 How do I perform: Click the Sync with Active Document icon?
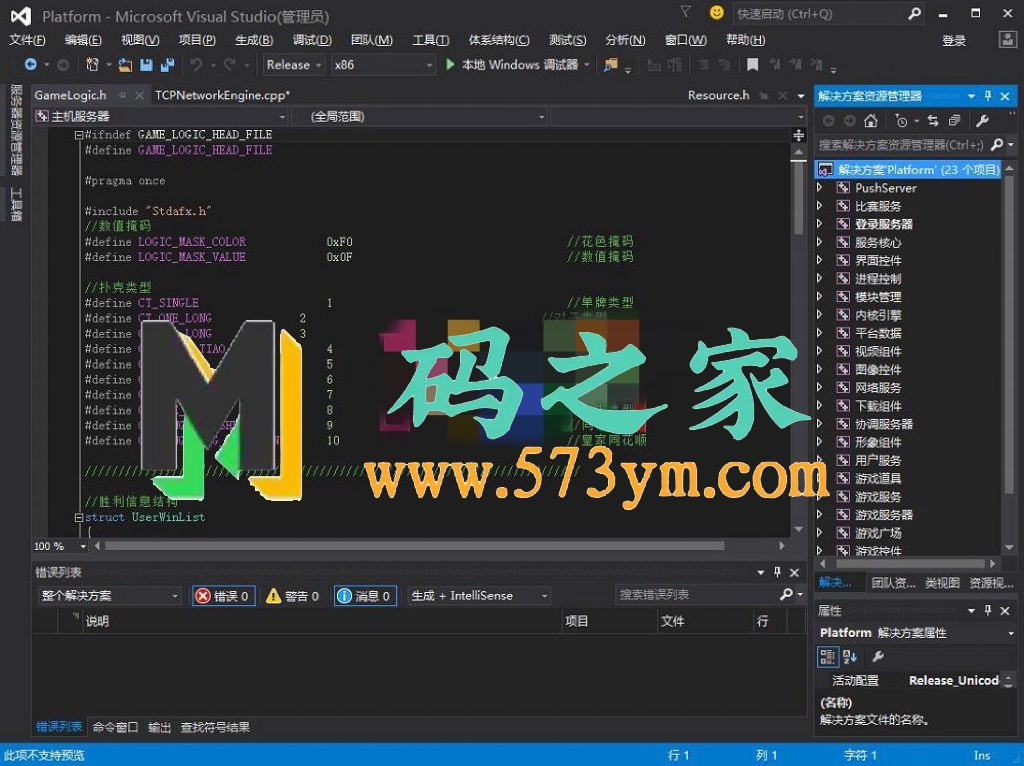click(933, 121)
